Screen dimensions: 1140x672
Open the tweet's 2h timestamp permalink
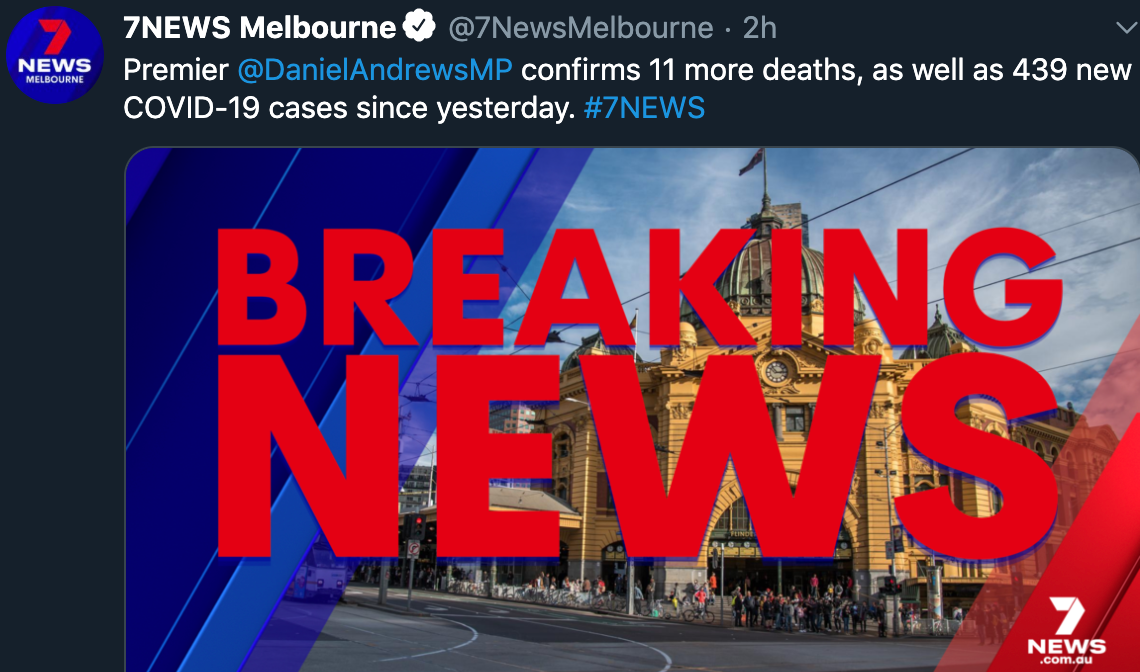coord(760,28)
